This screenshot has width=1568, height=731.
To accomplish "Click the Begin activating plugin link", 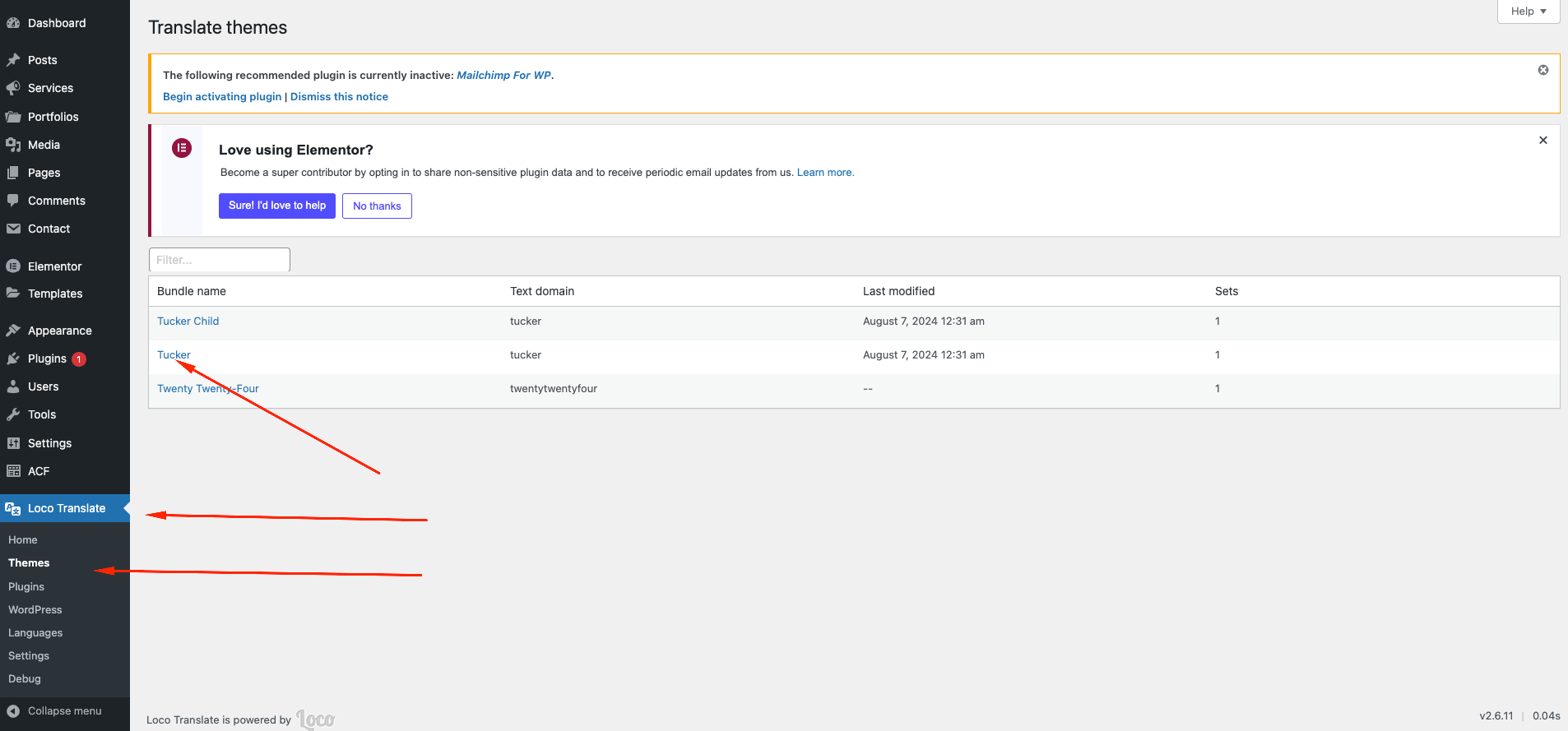I will point(222,97).
